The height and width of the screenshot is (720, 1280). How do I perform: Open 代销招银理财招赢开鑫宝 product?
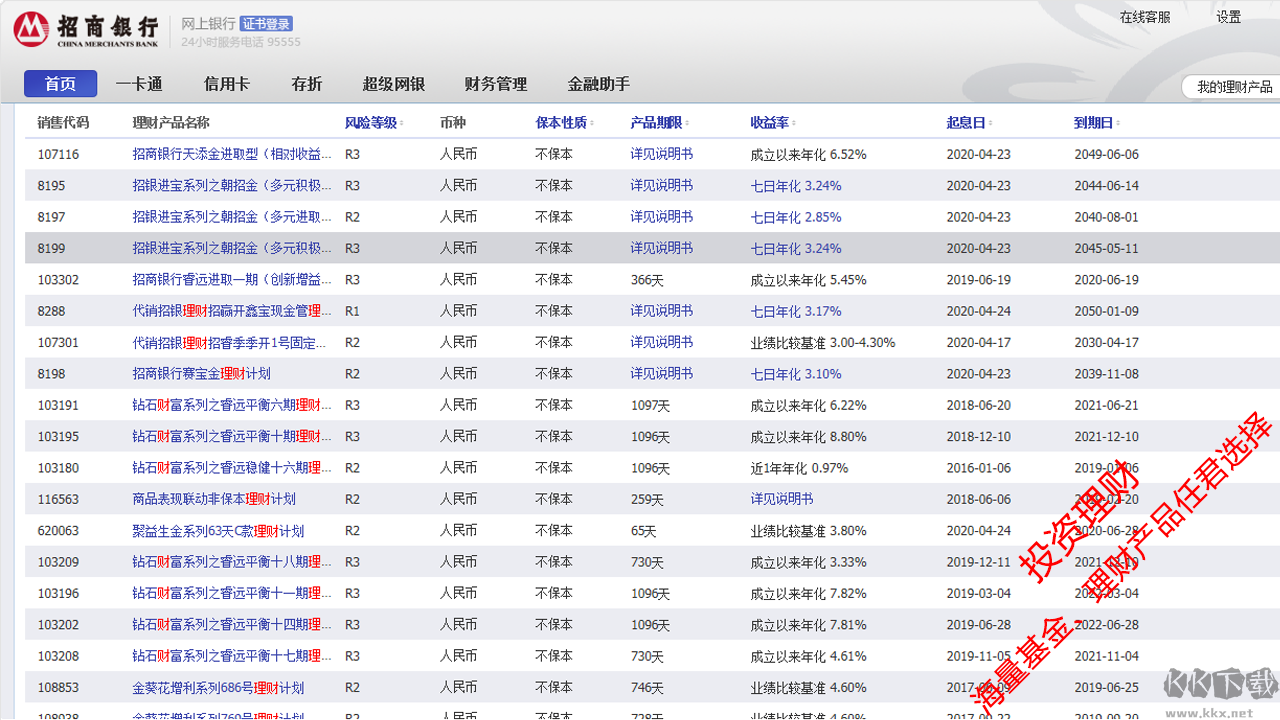[232, 311]
